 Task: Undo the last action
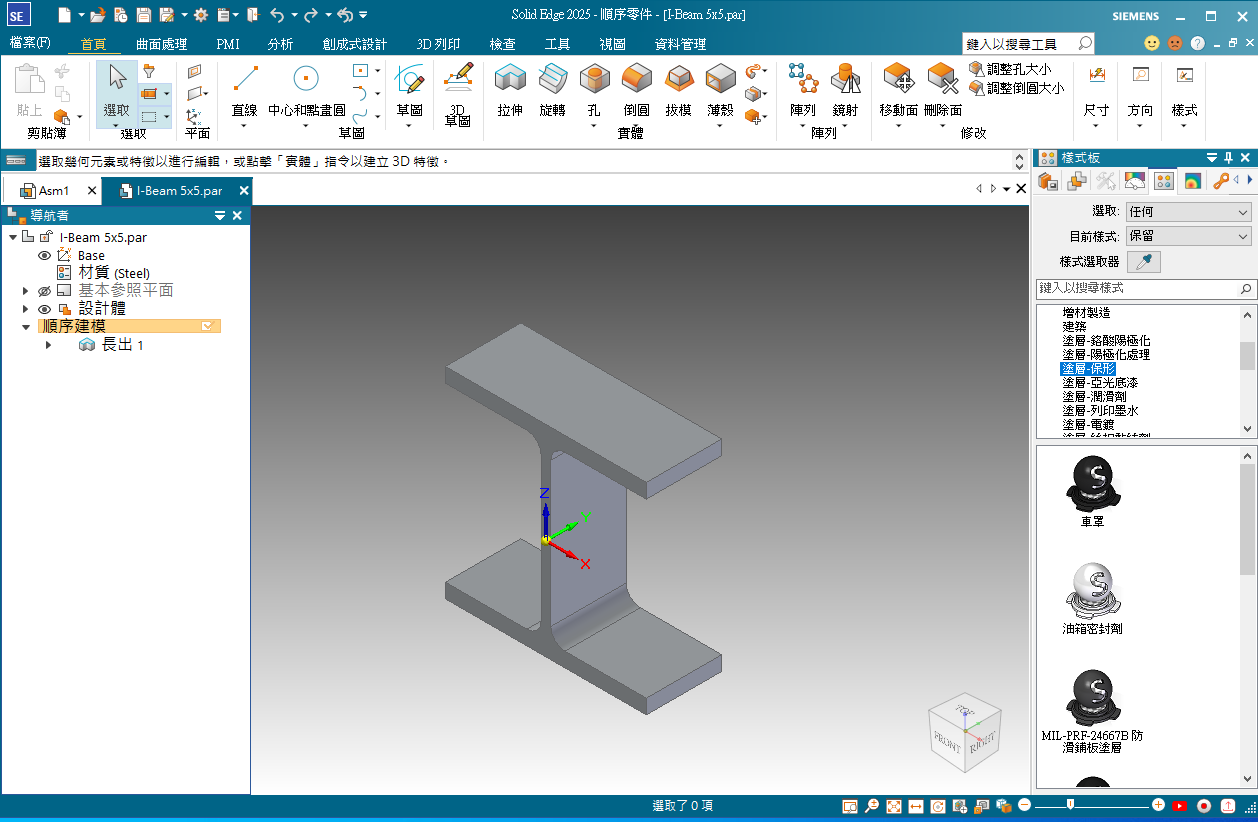coord(277,15)
